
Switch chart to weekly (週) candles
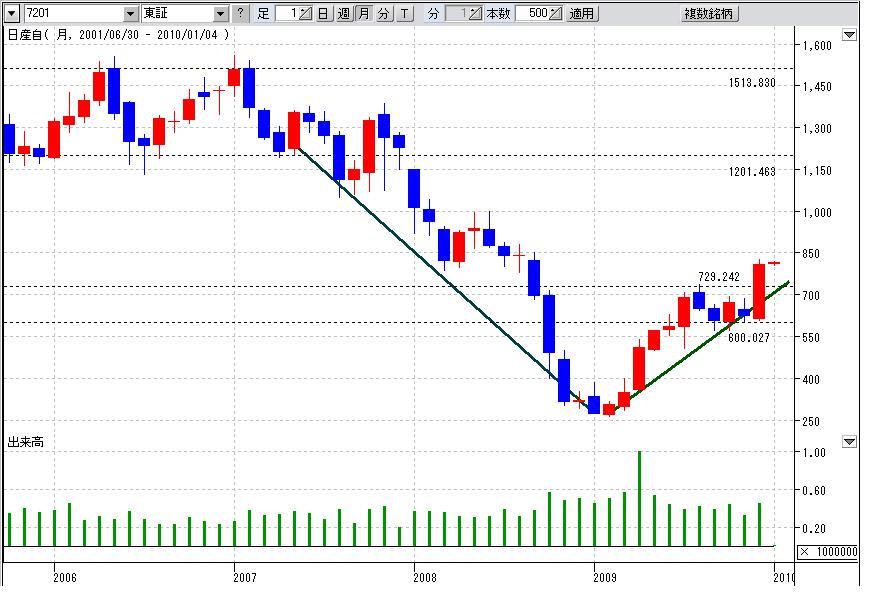[344, 14]
